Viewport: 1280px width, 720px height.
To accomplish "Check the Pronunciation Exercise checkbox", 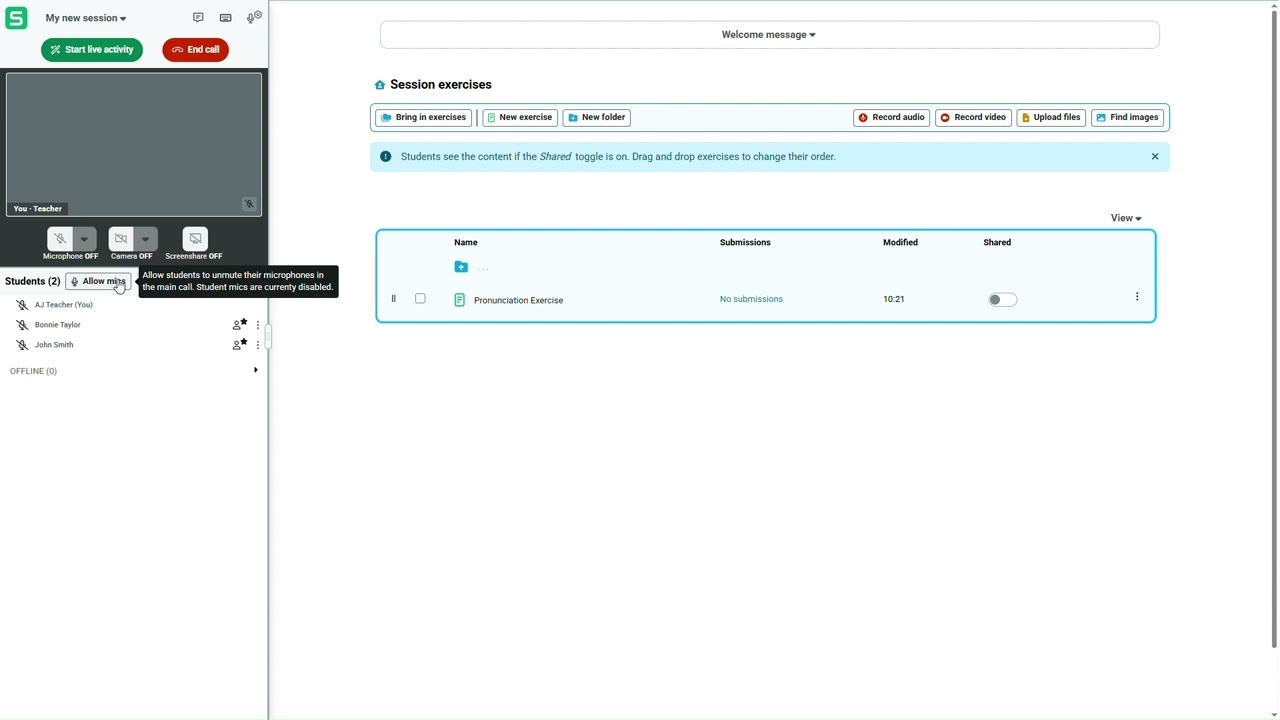I will pyautogui.click(x=421, y=299).
